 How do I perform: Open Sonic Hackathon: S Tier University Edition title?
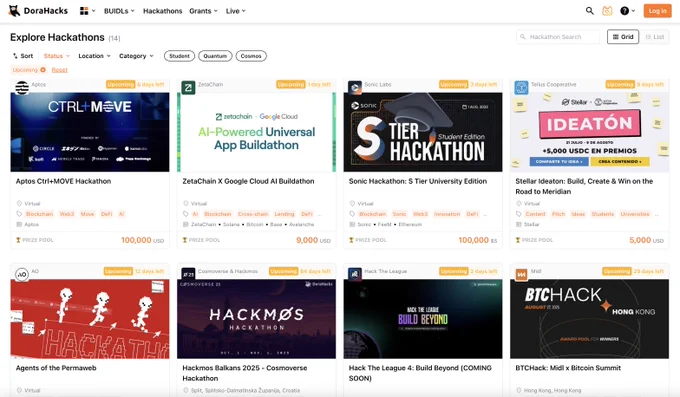[x=418, y=181]
